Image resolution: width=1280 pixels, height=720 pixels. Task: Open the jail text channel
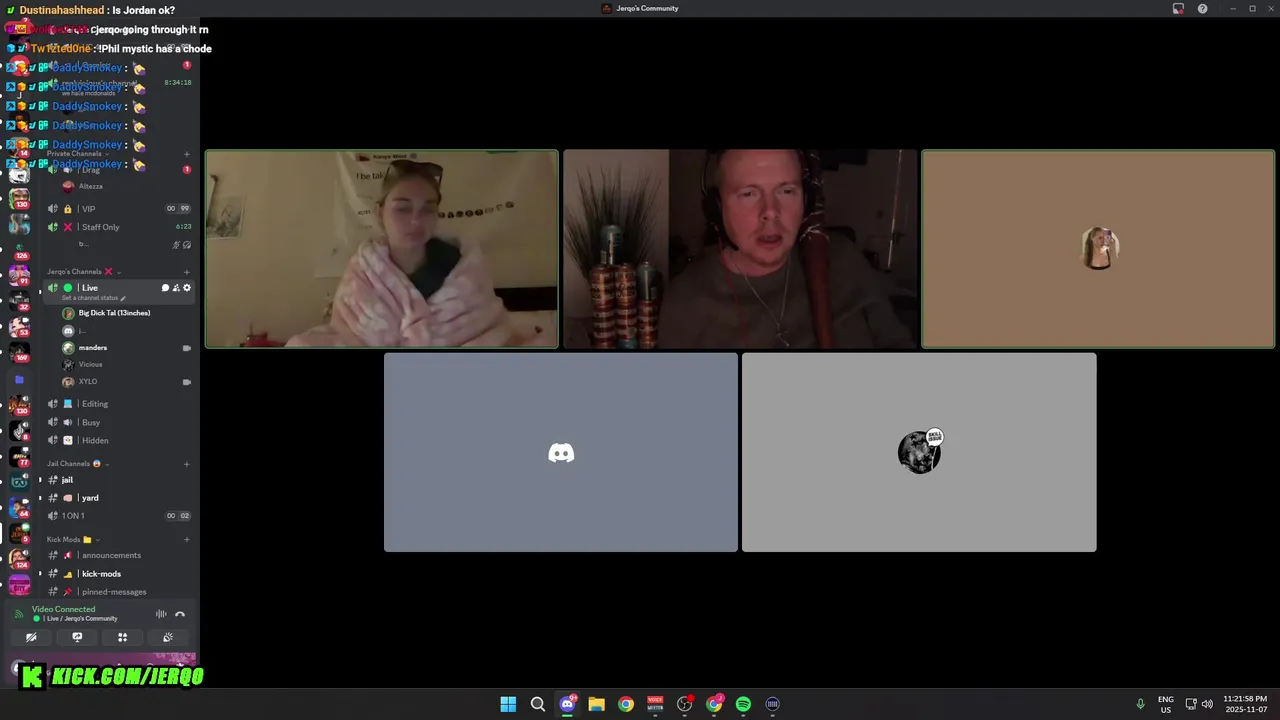click(x=118, y=480)
